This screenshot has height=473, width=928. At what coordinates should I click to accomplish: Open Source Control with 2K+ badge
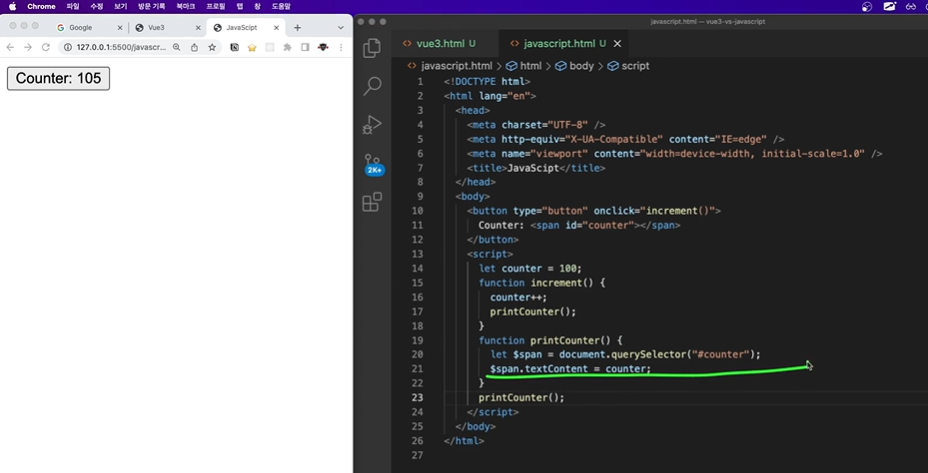pos(372,164)
